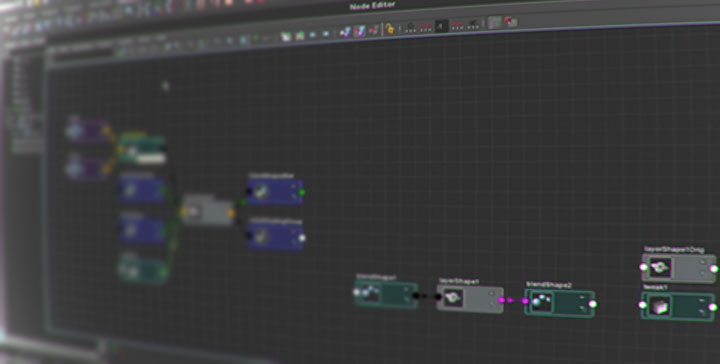720x364 pixels.
Task: Click the first green toolbar icon at left
Action: (x=286, y=37)
